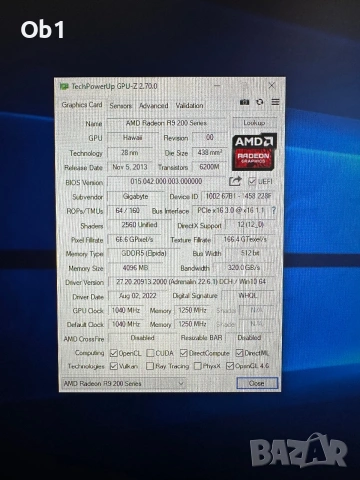Viewport: 360px width, 480px height.
Task: Click the Bus Width field 512 bit
Action: pos(250,253)
